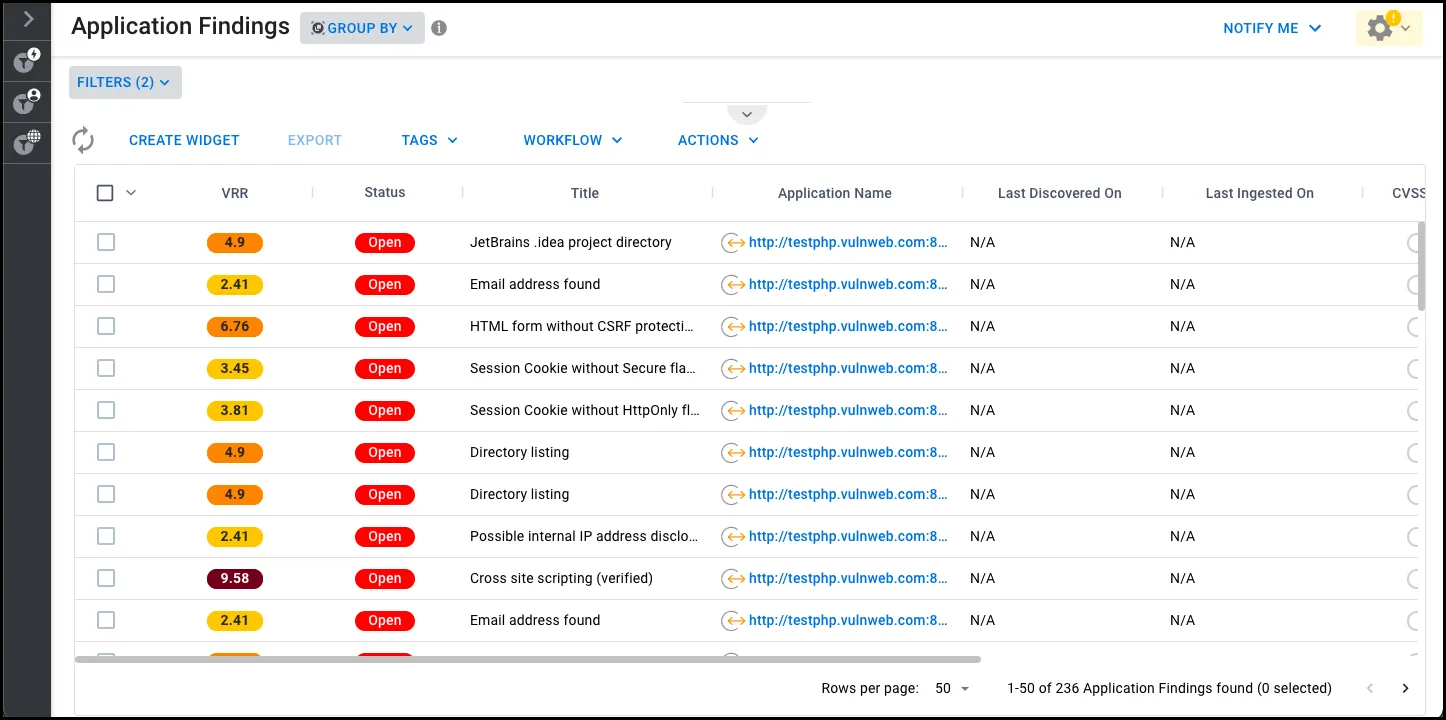Open the Actions menu
The height and width of the screenshot is (720, 1446).
(x=718, y=140)
